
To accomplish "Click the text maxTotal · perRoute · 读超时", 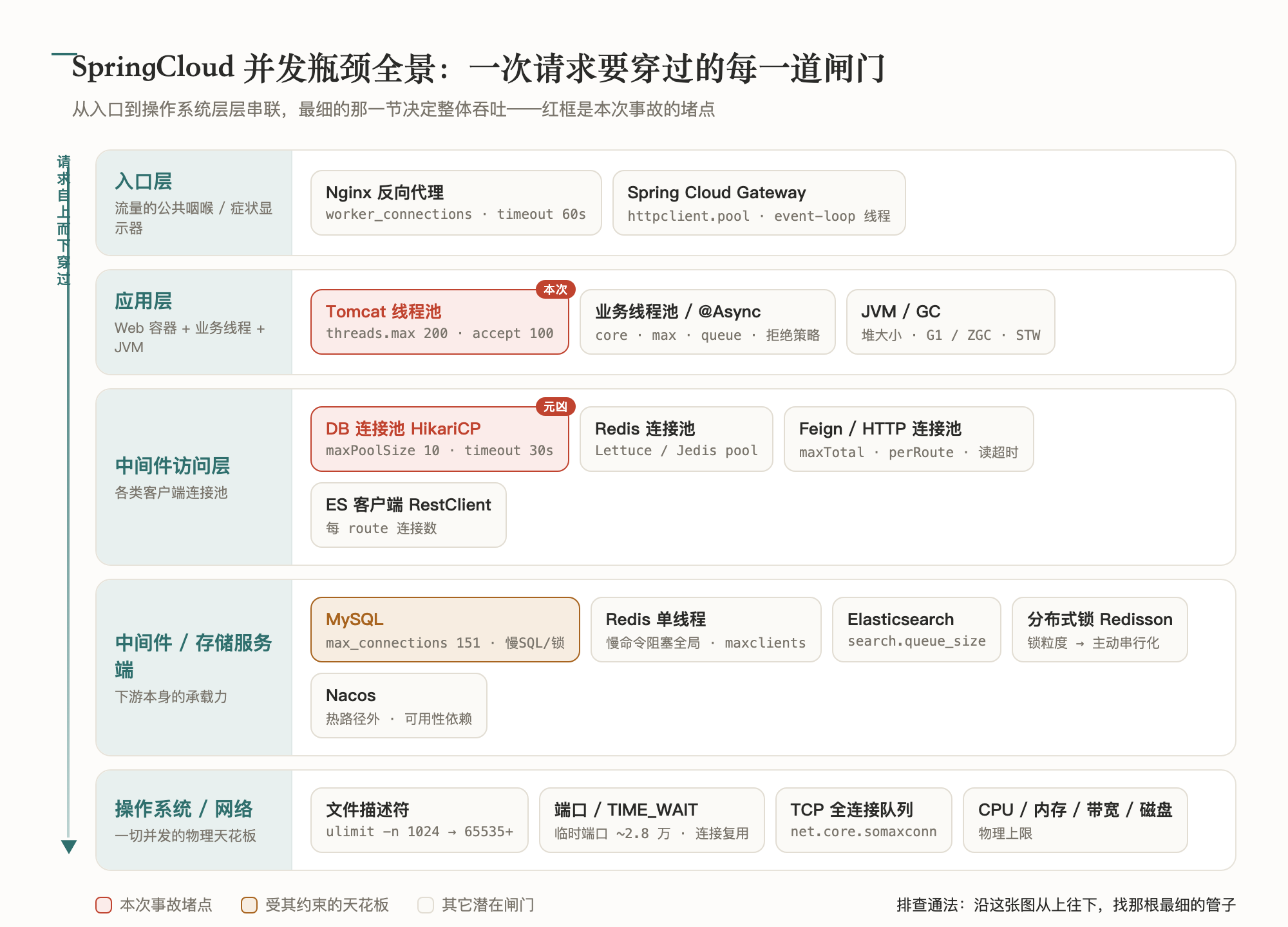I will (x=909, y=453).
